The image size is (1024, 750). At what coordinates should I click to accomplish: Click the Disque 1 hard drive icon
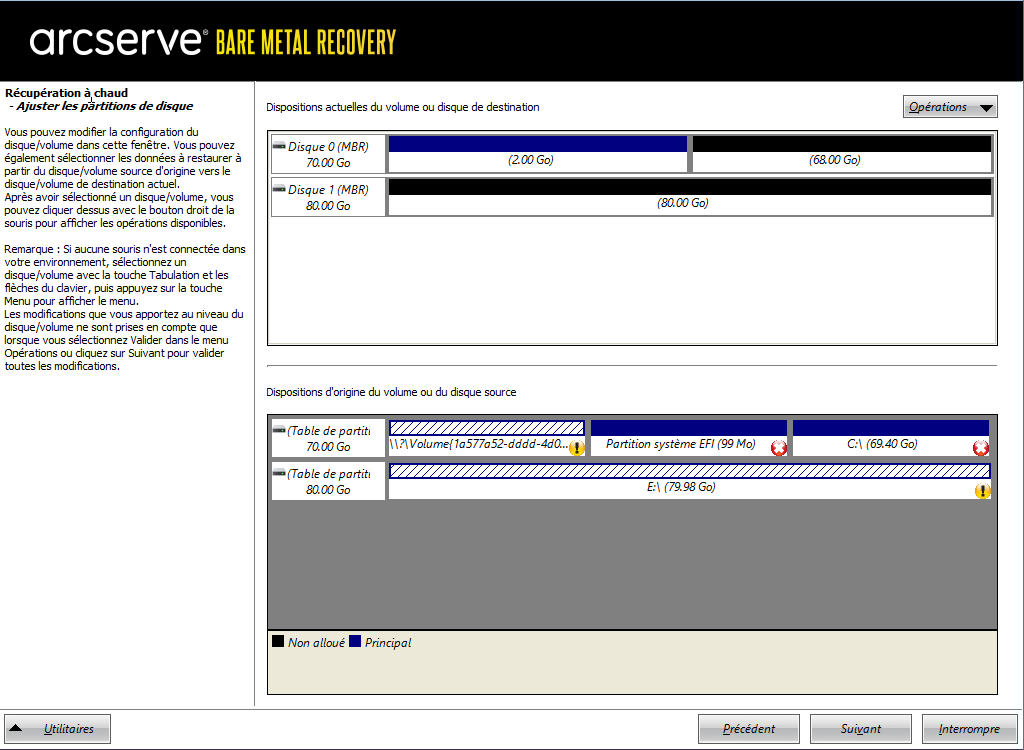[x=279, y=189]
